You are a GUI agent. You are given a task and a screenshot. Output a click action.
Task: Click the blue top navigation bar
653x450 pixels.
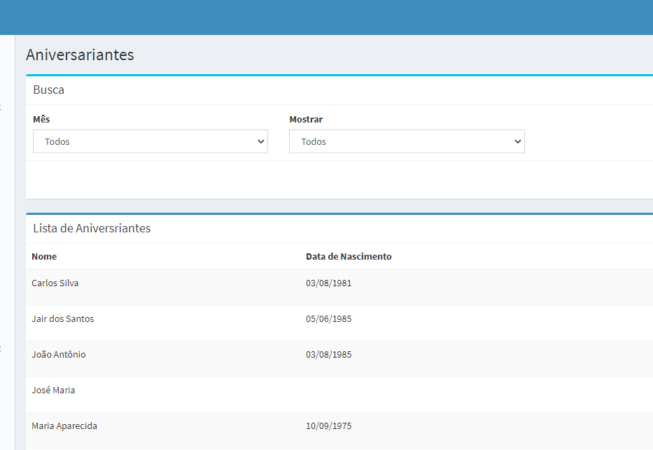[326, 17]
